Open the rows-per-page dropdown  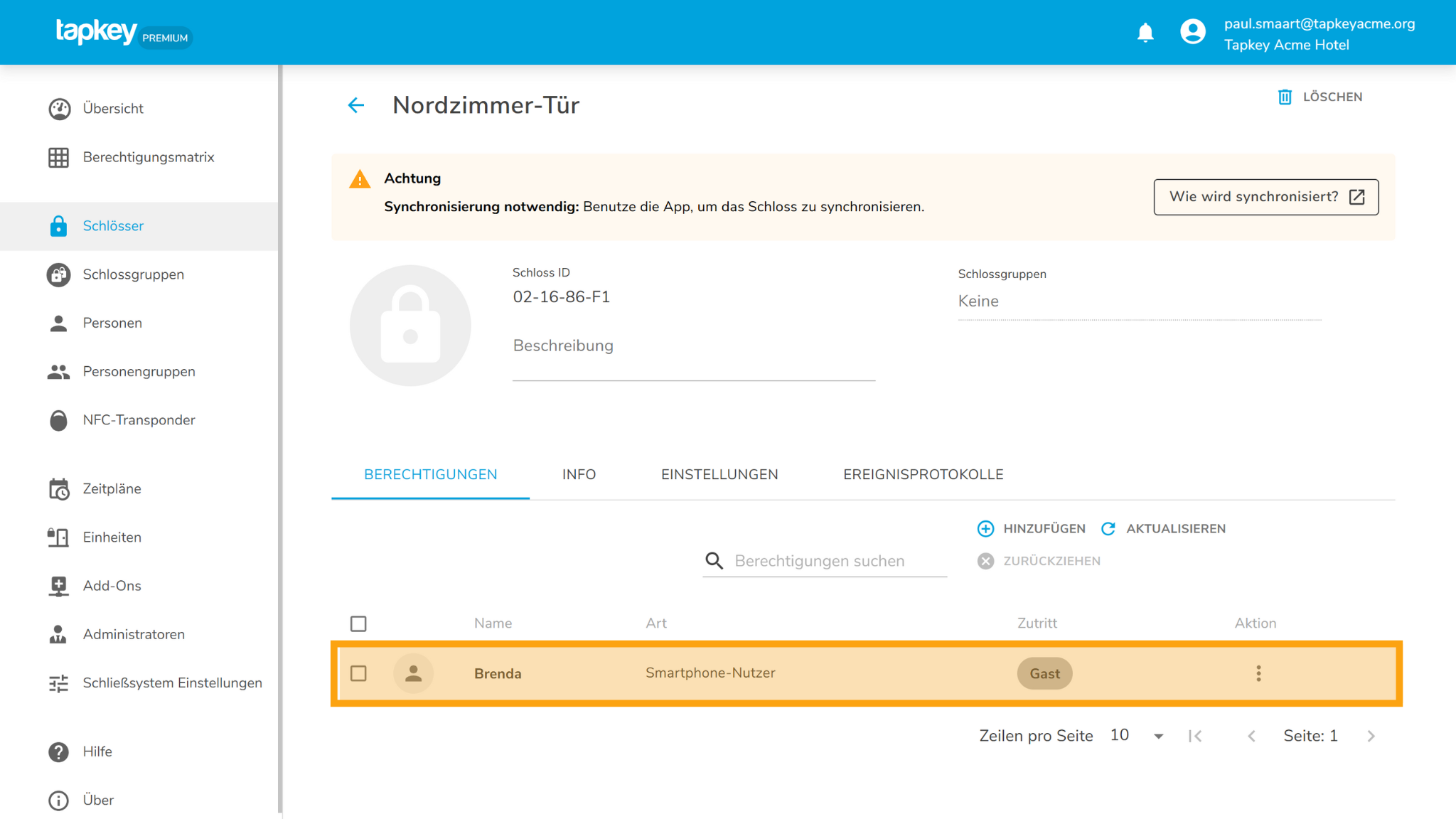coord(1137,736)
